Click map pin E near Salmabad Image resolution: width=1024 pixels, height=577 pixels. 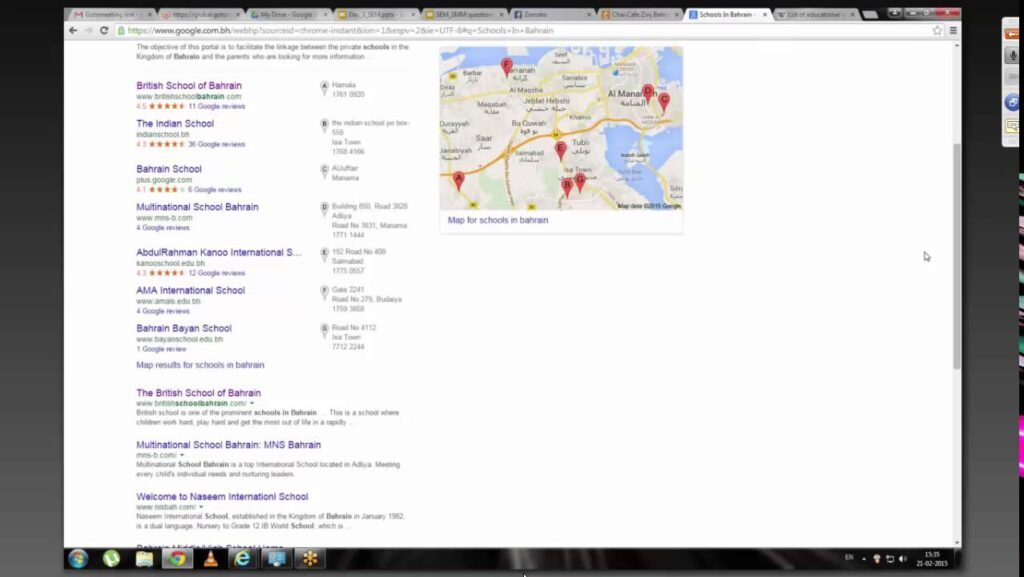coord(560,151)
